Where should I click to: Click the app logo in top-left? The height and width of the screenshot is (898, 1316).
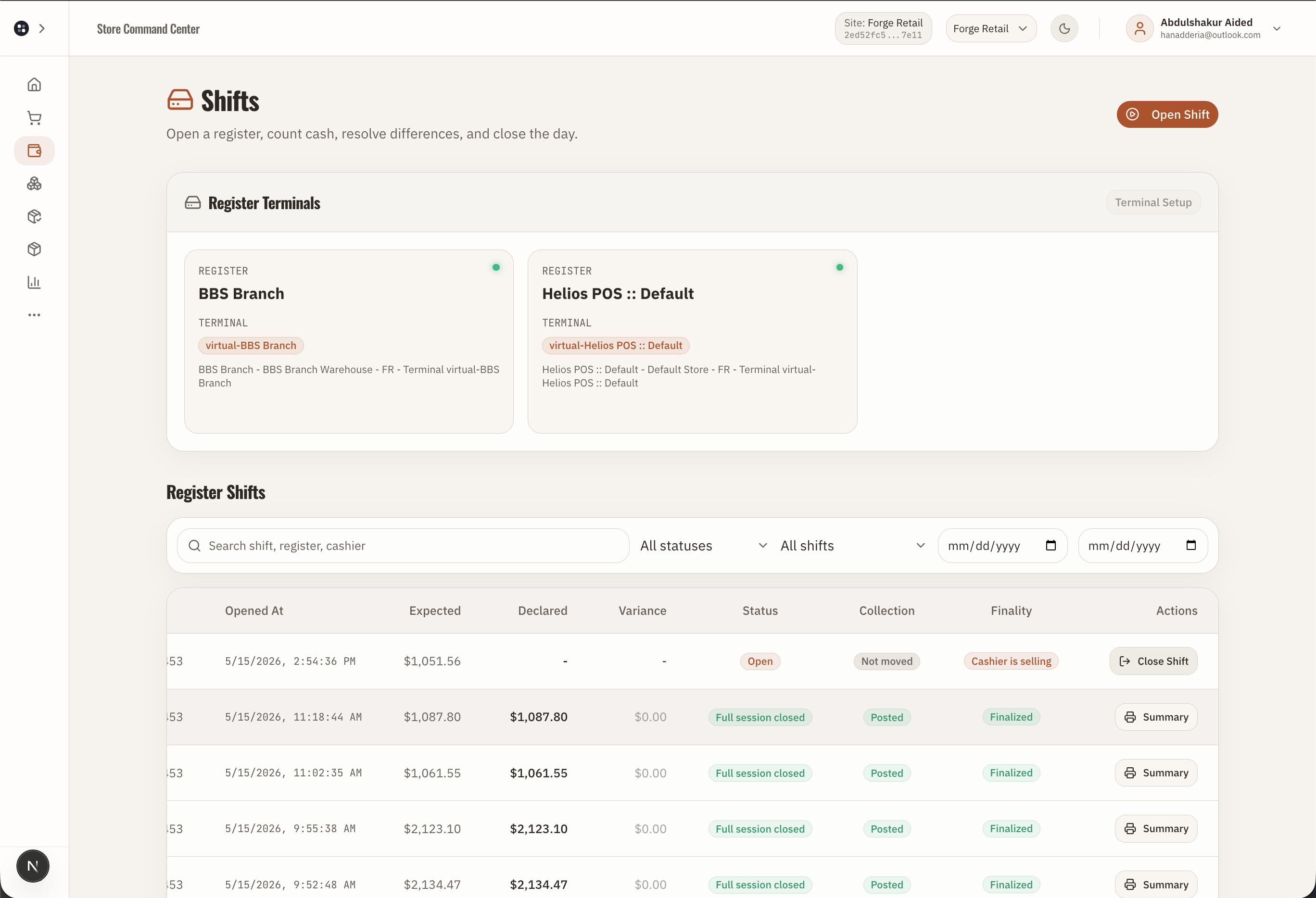pyautogui.click(x=22, y=28)
